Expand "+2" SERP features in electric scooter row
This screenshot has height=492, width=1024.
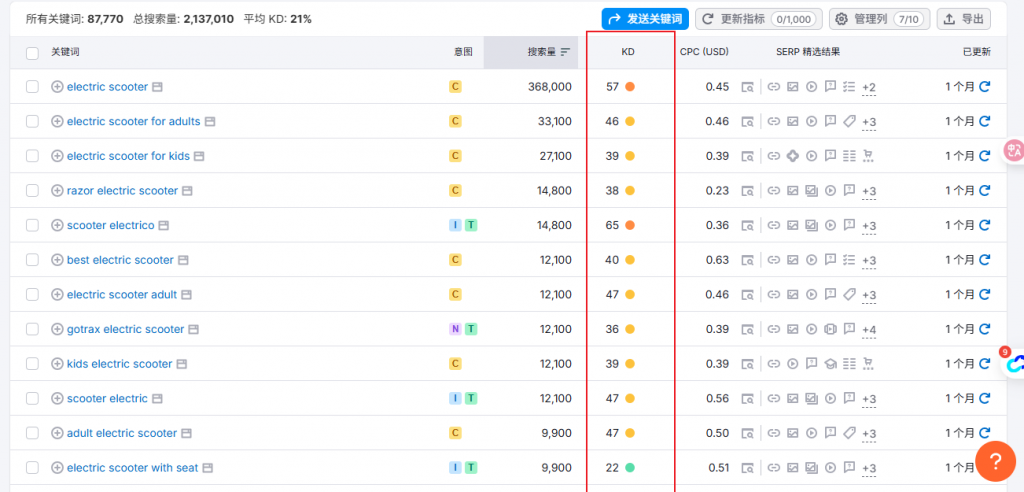click(x=868, y=87)
